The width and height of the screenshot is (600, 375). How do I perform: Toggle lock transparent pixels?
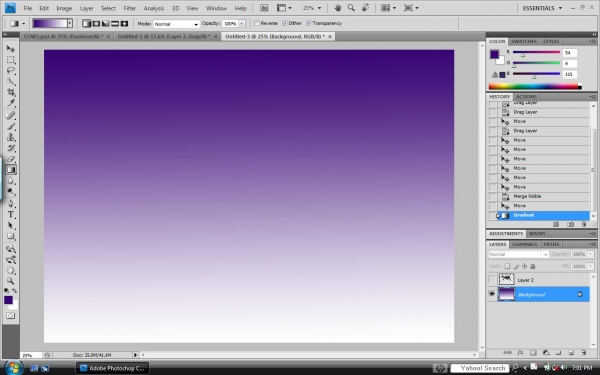[507, 266]
